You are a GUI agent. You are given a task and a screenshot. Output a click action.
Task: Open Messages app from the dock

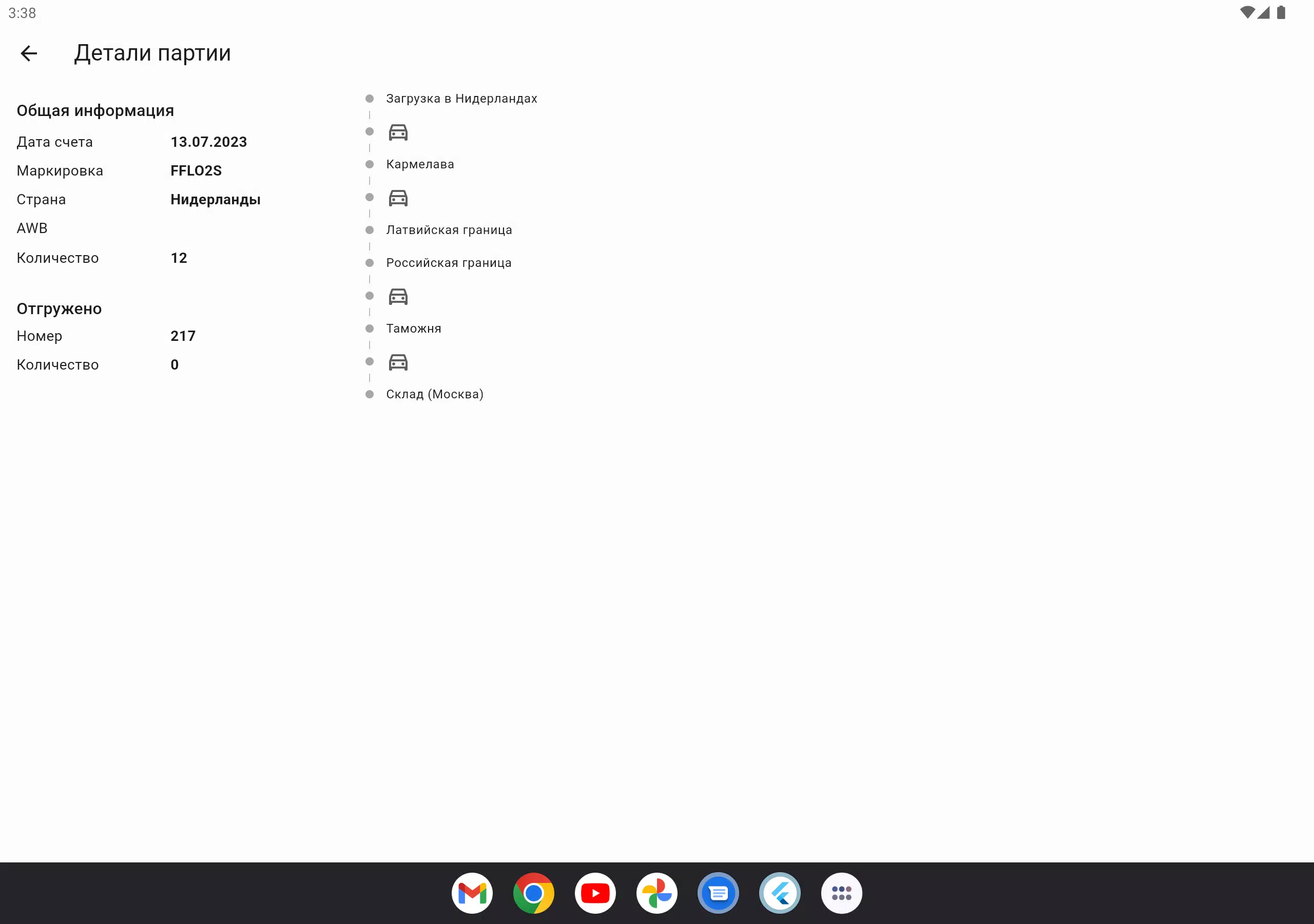718,893
